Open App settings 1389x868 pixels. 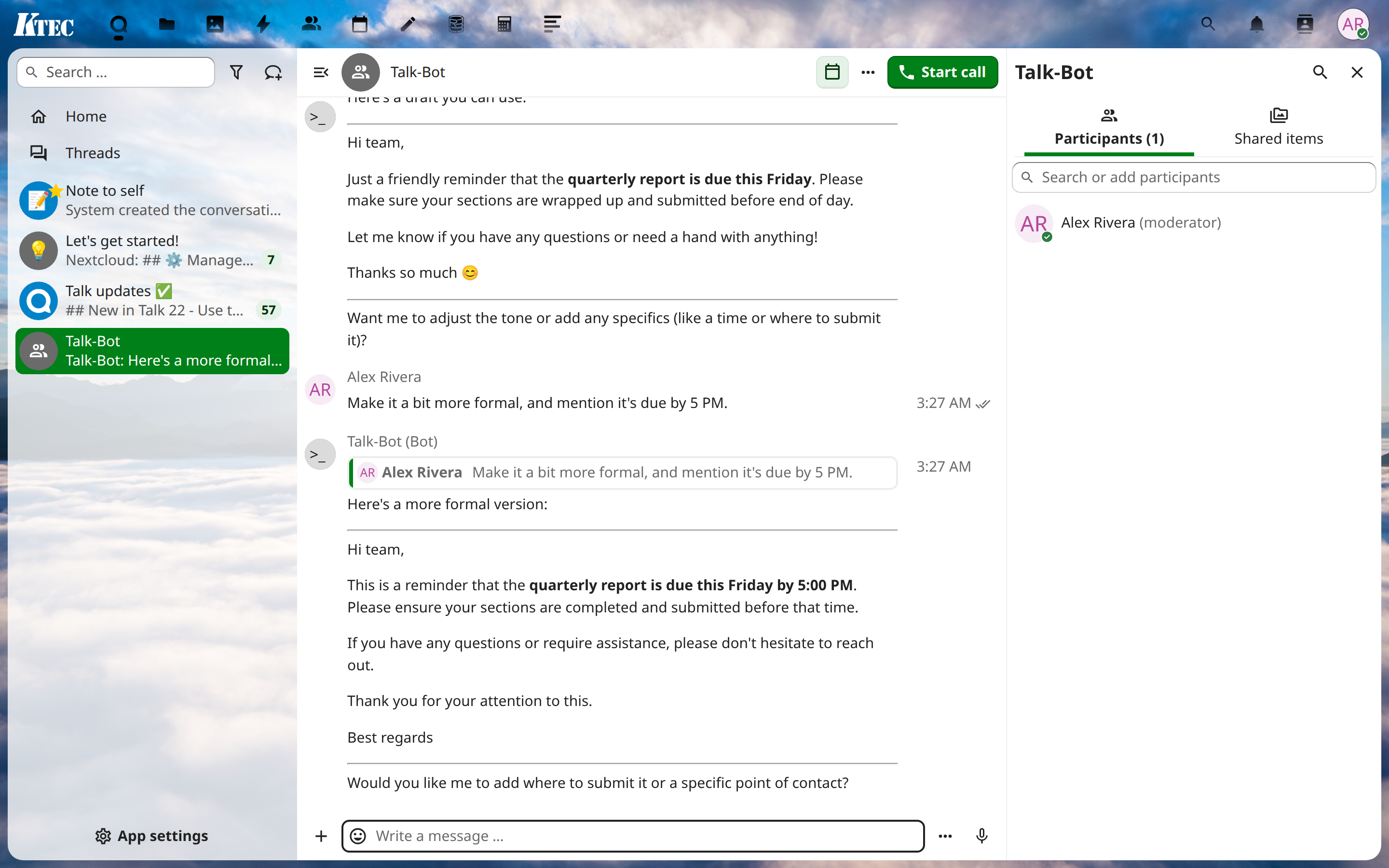[x=152, y=836]
